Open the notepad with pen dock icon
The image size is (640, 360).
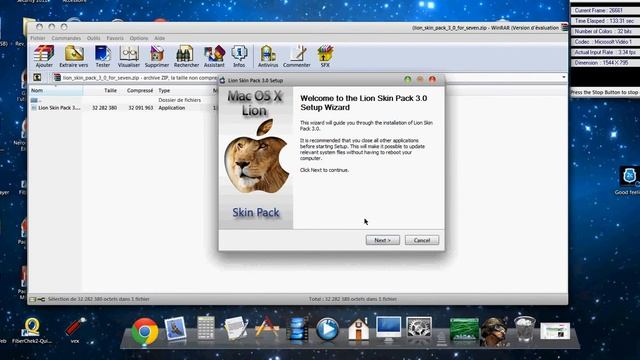236,328
